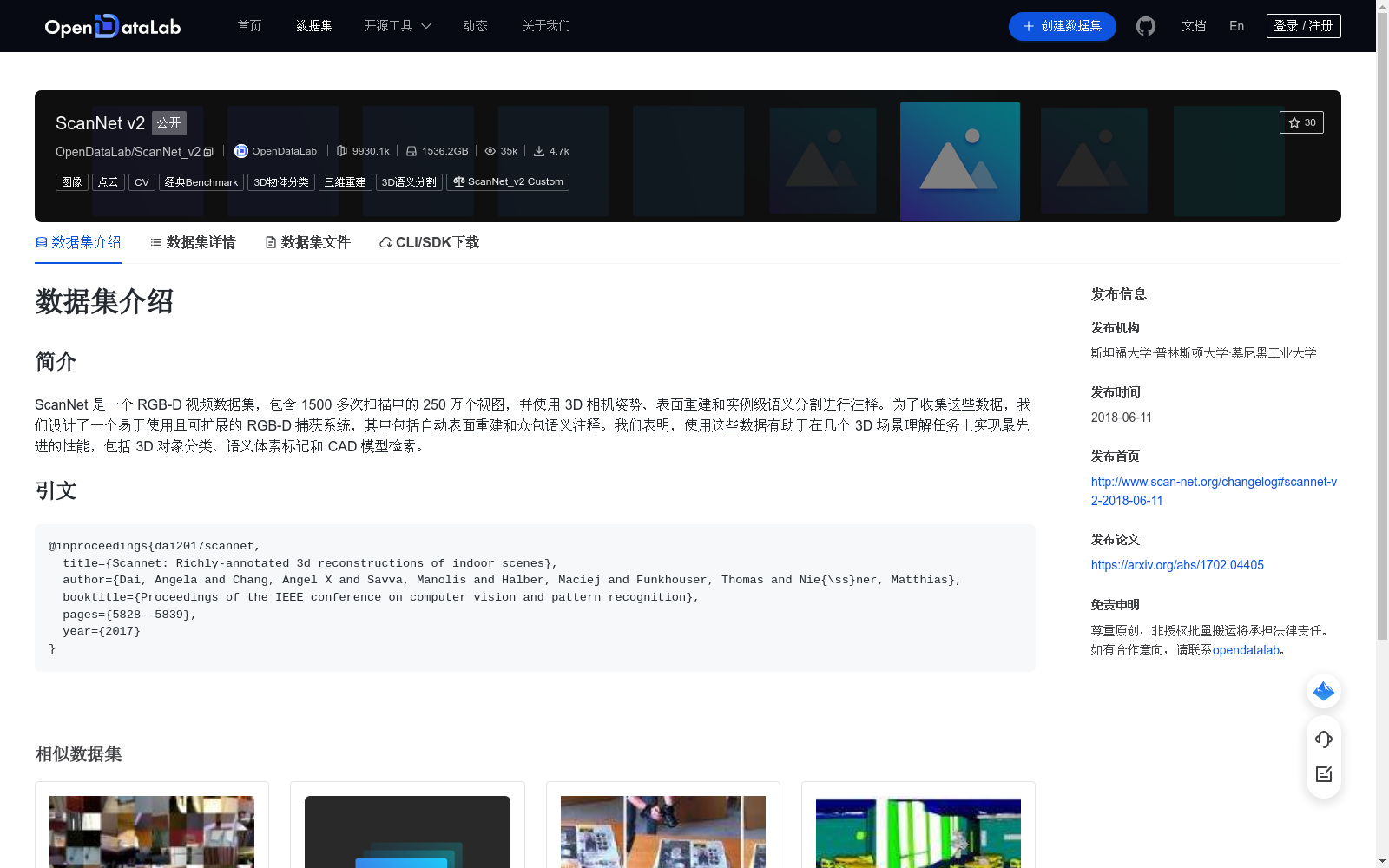Click the scrollbar down arrow

point(1382,861)
